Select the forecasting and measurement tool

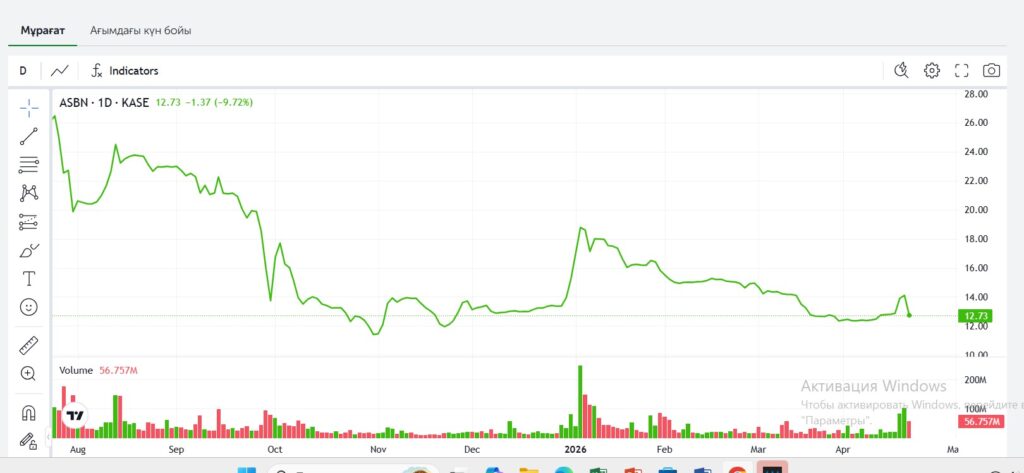pos(29,222)
